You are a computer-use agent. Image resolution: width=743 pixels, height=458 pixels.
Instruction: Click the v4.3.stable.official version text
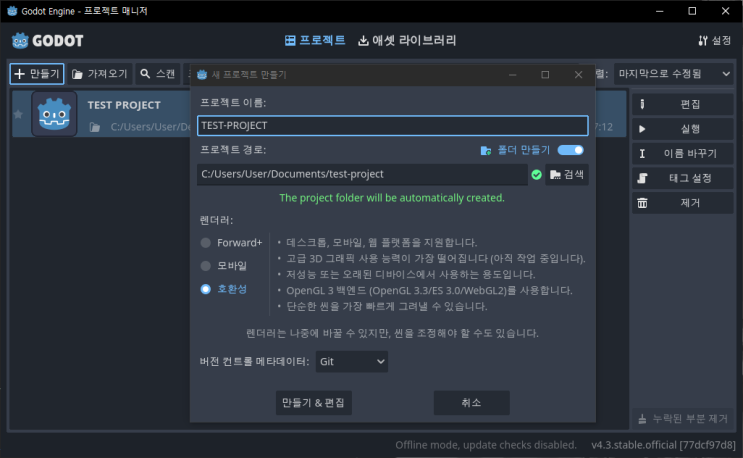(663, 445)
